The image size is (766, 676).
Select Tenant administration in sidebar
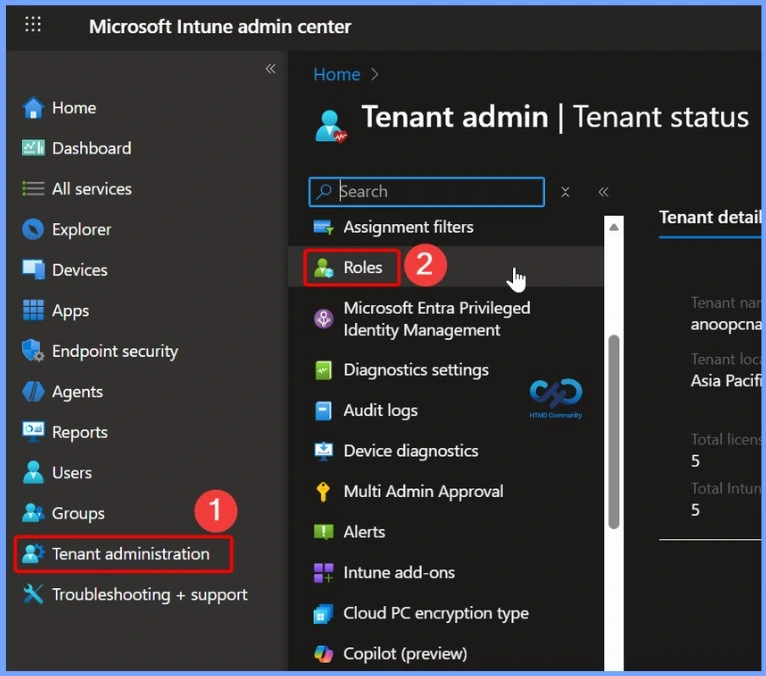tap(123, 554)
